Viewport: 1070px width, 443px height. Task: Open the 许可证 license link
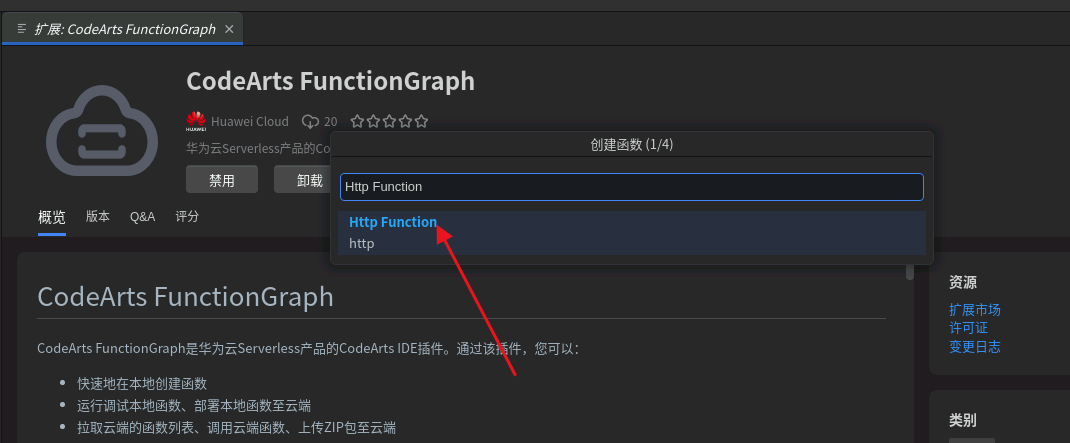point(968,328)
